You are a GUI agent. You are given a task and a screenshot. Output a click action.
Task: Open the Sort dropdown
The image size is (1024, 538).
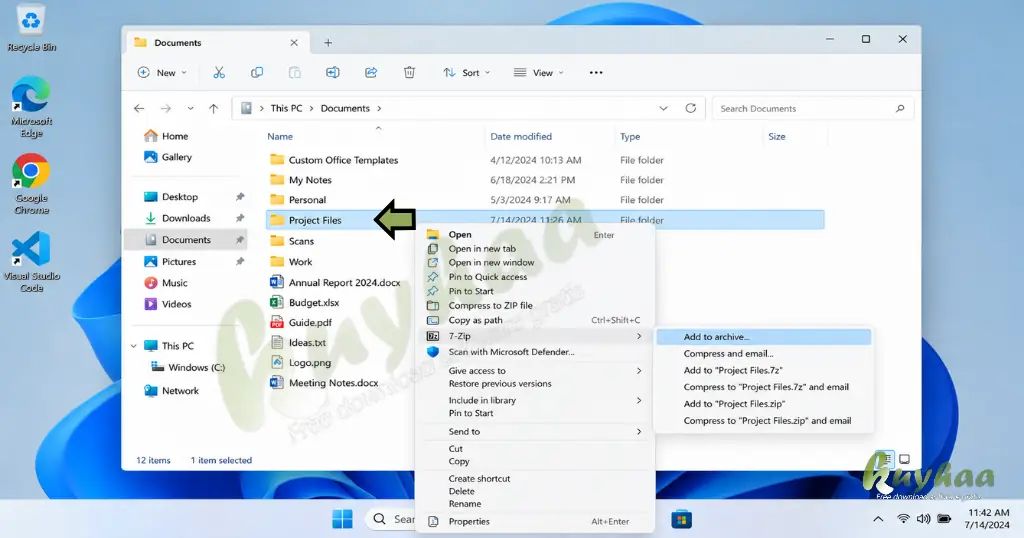pyautogui.click(x=466, y=72)
